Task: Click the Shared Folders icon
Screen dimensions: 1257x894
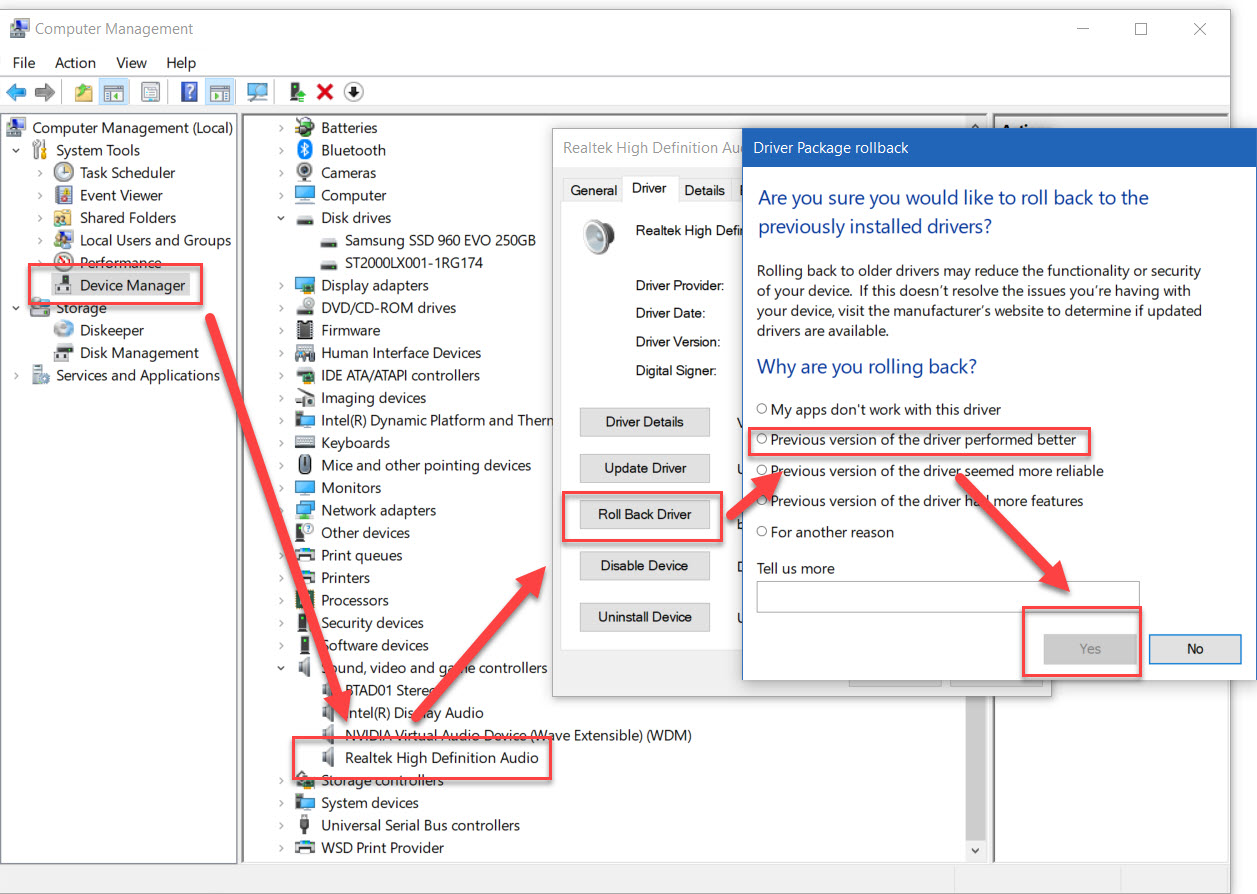Action: (x=64, y=218)
